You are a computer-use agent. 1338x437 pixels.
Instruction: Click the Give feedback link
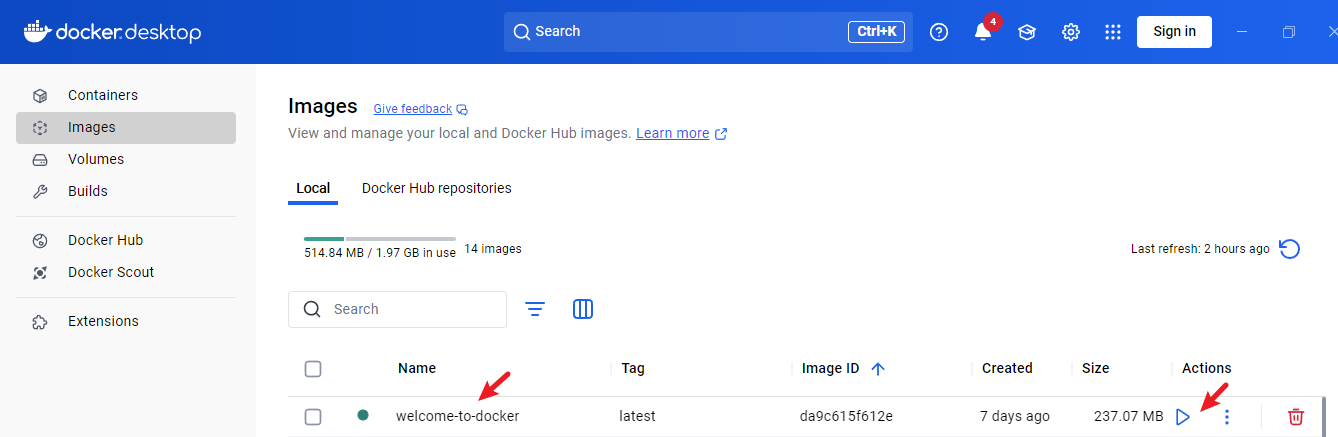413,108
